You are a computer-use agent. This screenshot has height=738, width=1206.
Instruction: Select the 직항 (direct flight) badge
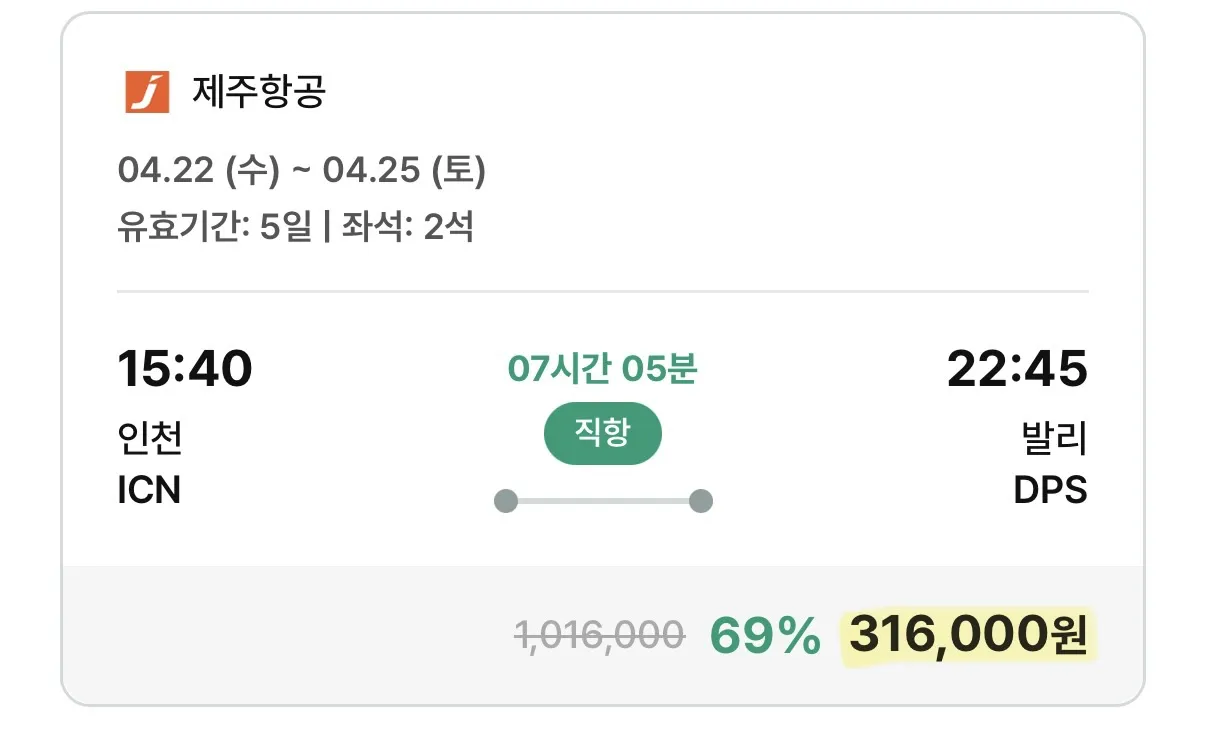[602, 433]
